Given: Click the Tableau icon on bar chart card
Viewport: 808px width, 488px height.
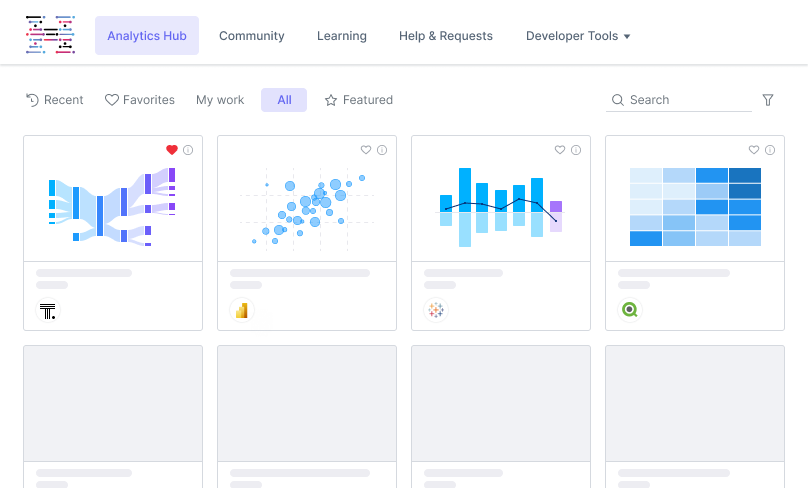Looking at the screenshot, I should pyautogui.click(x=435, y=310).
